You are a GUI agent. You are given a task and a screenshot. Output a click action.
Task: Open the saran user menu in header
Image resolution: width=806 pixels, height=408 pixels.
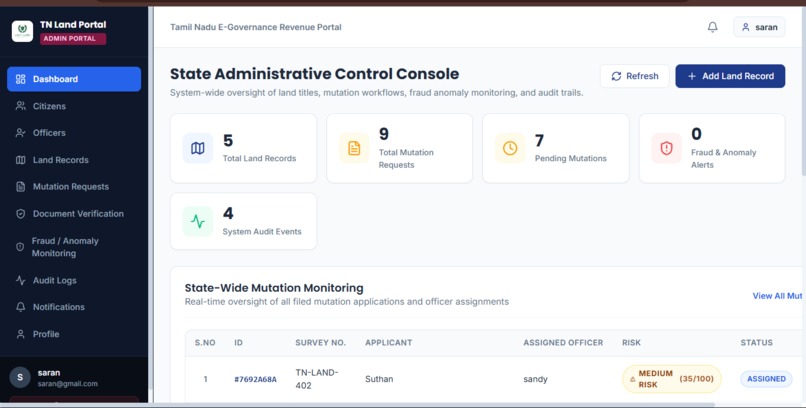coord(759,27)
